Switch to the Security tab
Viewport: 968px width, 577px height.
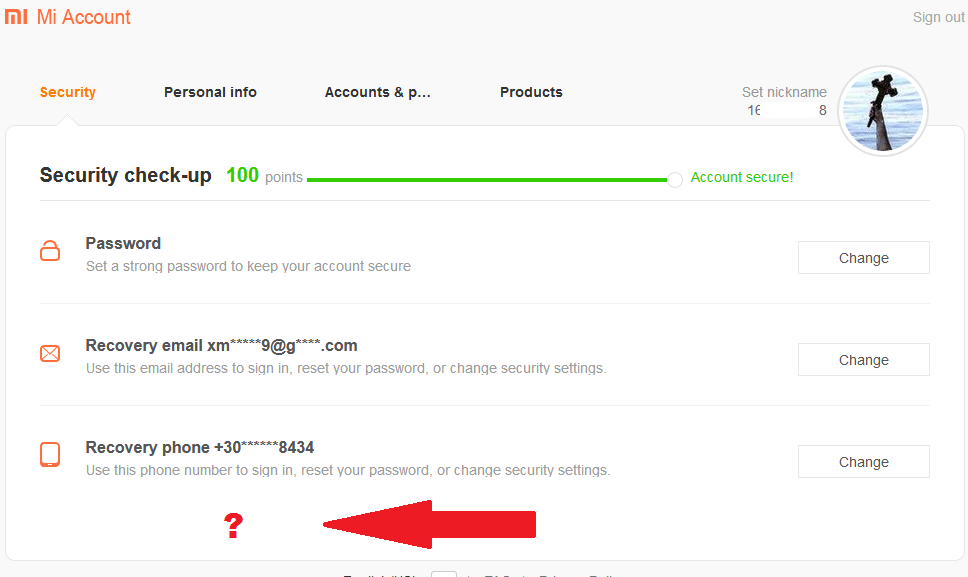coord(68,92)
